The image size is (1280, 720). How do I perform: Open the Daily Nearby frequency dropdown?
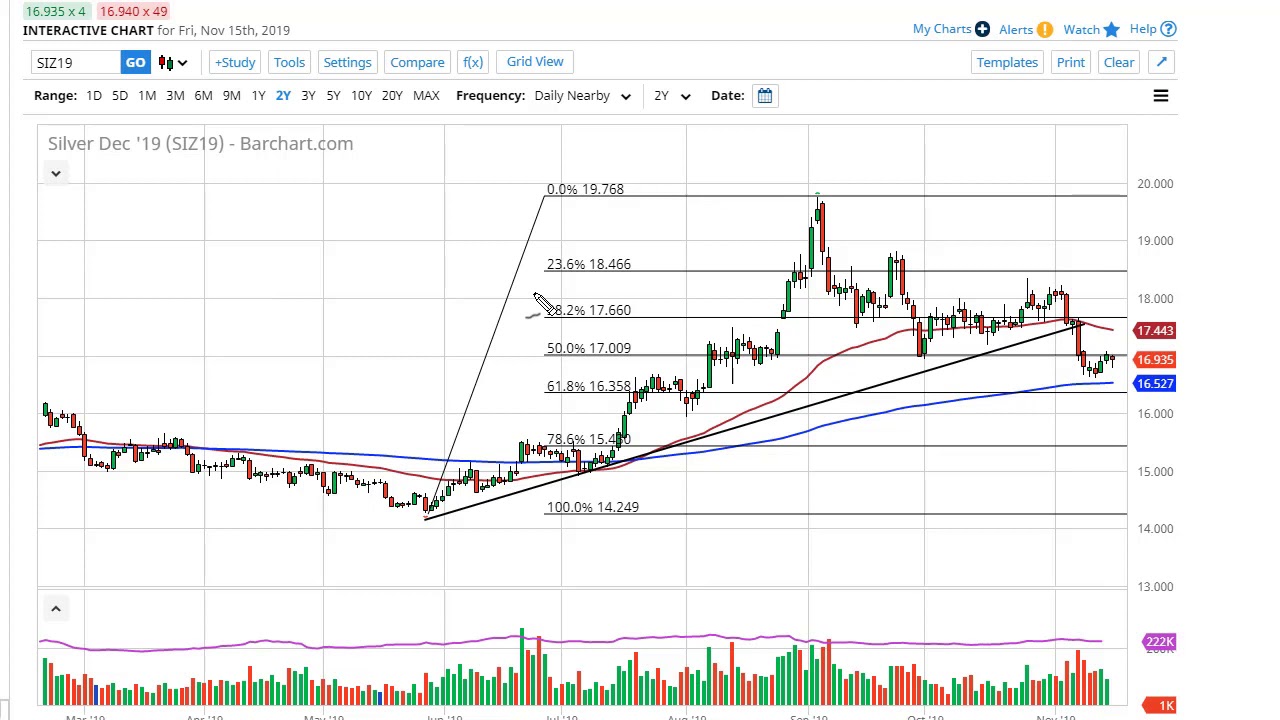582,95
